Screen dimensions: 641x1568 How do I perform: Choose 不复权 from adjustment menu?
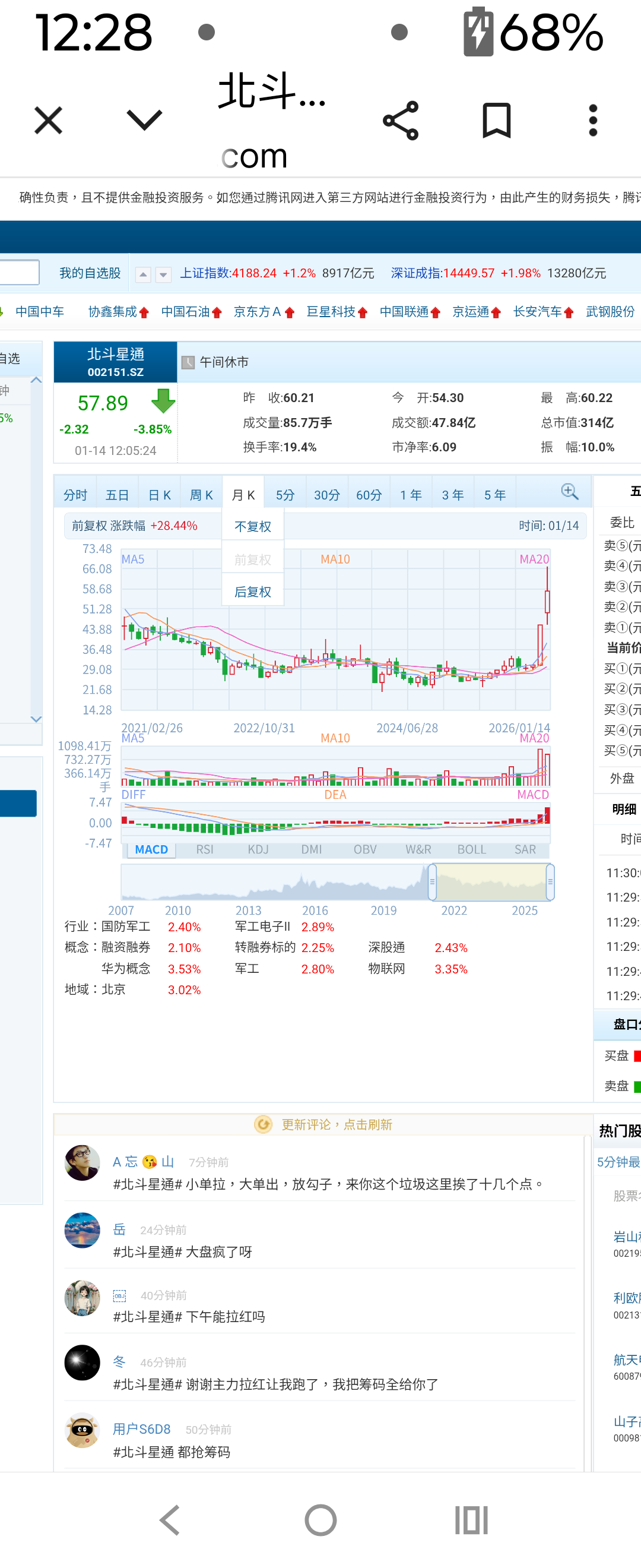(x=253, y=526)
